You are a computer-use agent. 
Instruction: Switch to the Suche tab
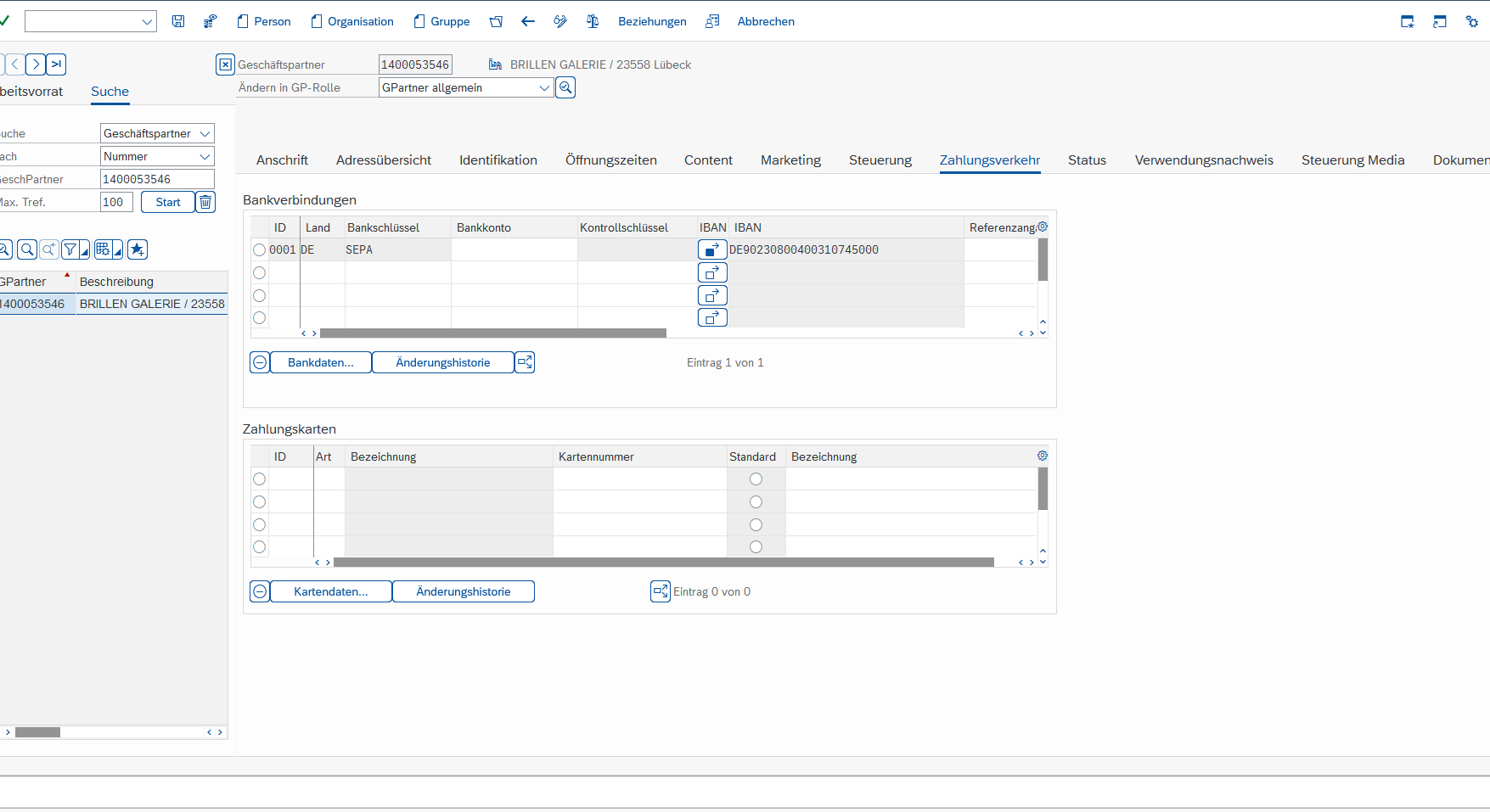110,92
